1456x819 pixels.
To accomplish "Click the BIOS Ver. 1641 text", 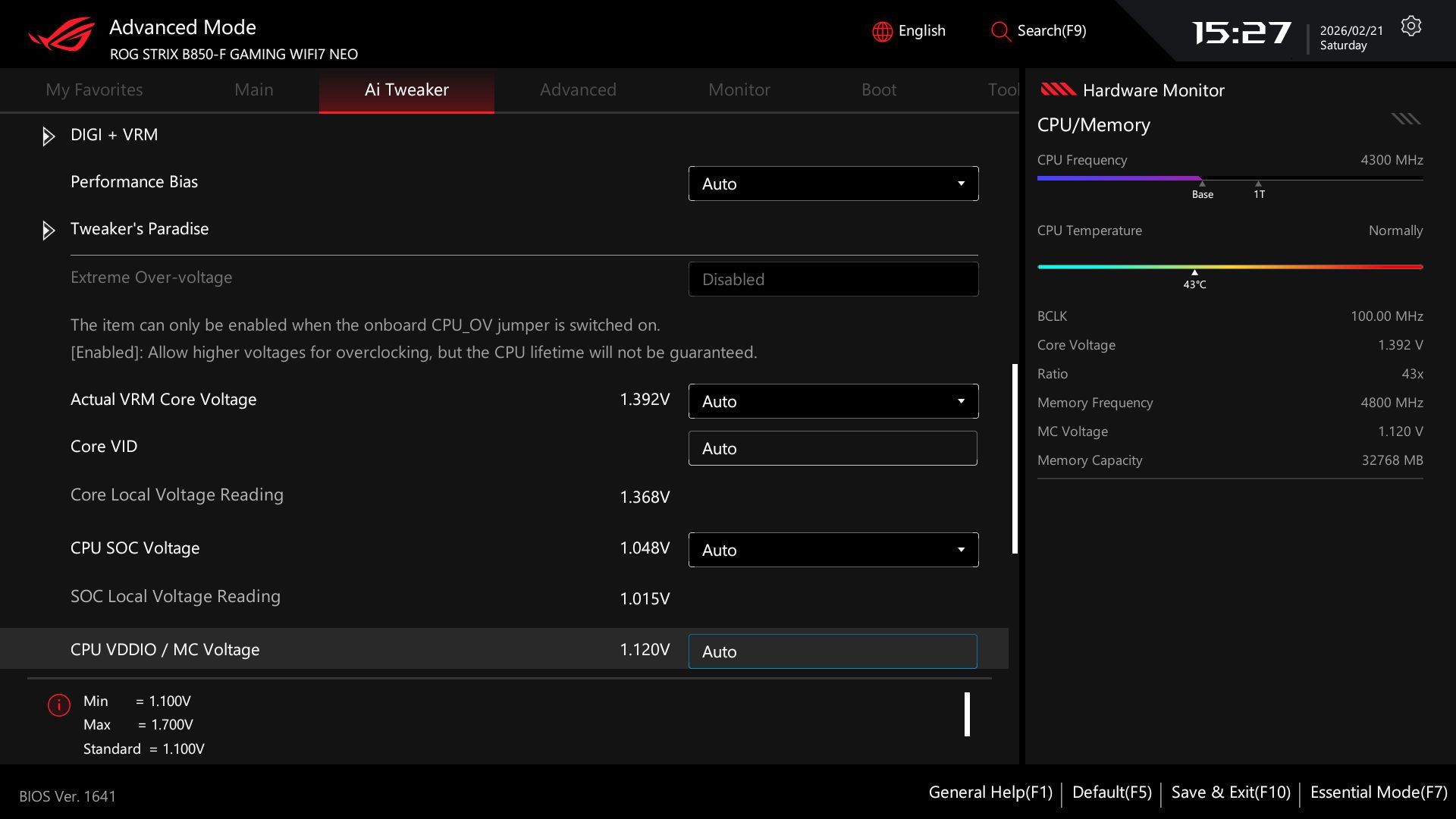I will coord(67,797).
